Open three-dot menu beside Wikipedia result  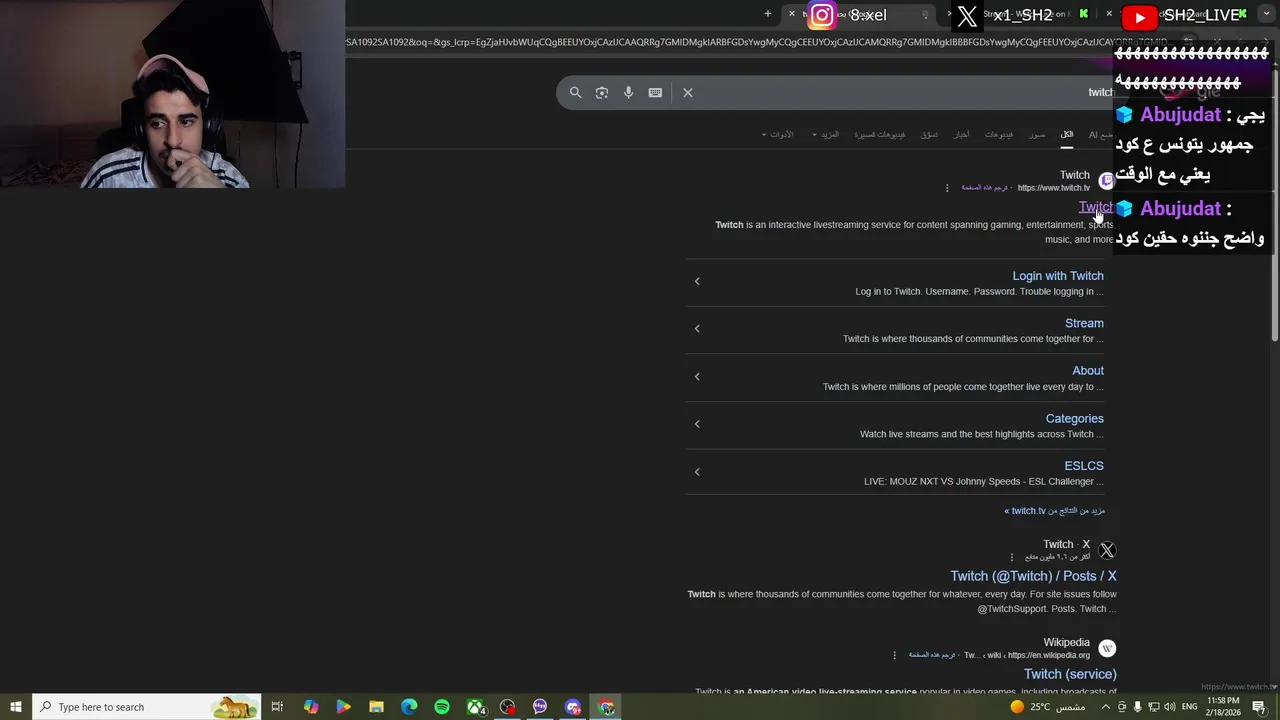(894, 655)
